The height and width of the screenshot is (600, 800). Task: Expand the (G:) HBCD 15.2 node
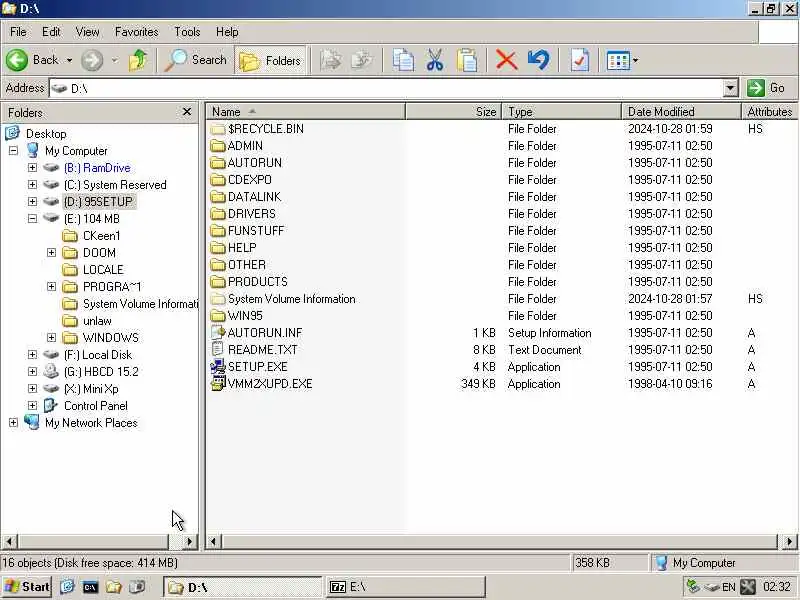tap(32, 371)
